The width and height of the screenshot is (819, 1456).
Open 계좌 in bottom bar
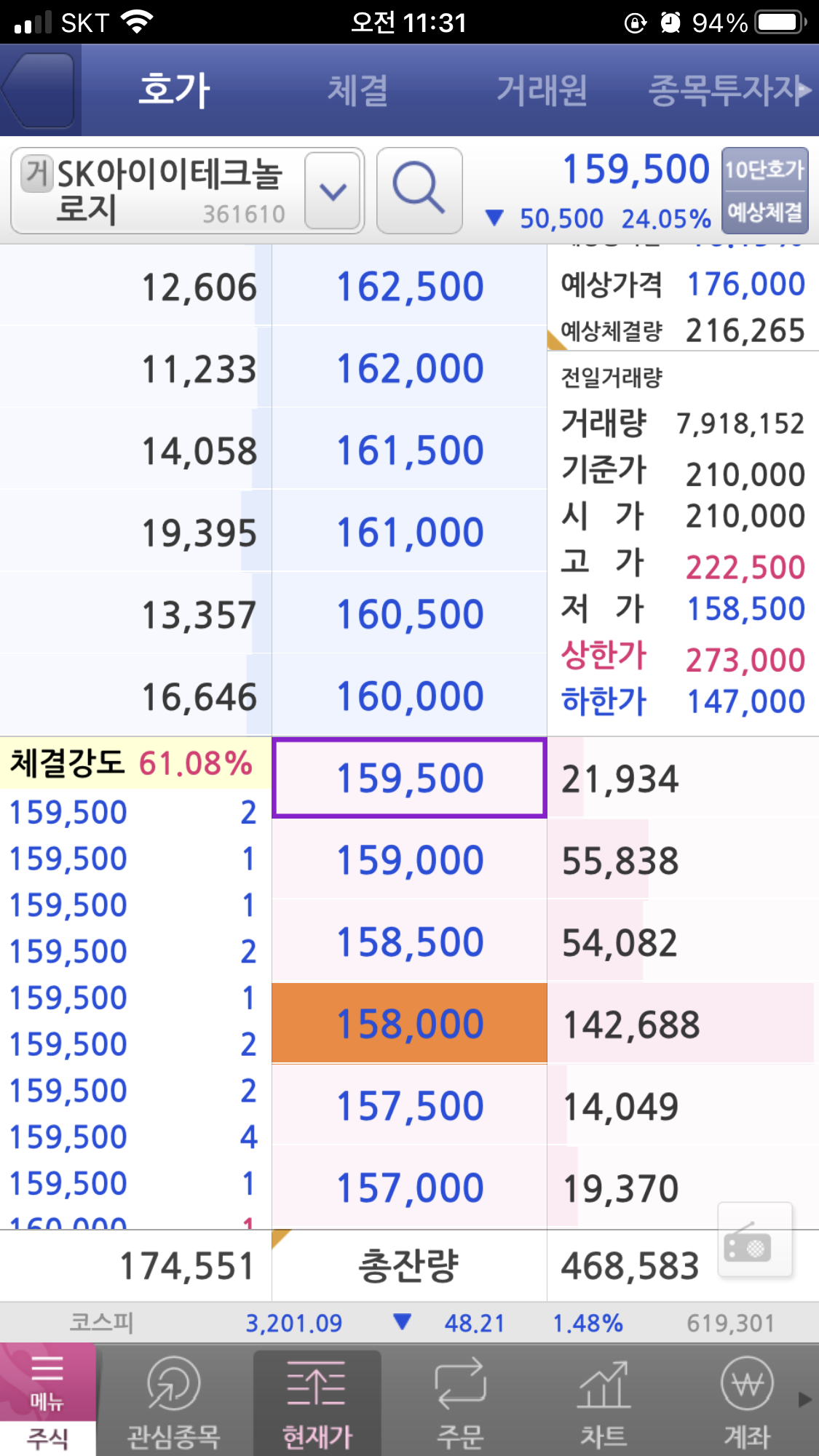click(747, 1402)
